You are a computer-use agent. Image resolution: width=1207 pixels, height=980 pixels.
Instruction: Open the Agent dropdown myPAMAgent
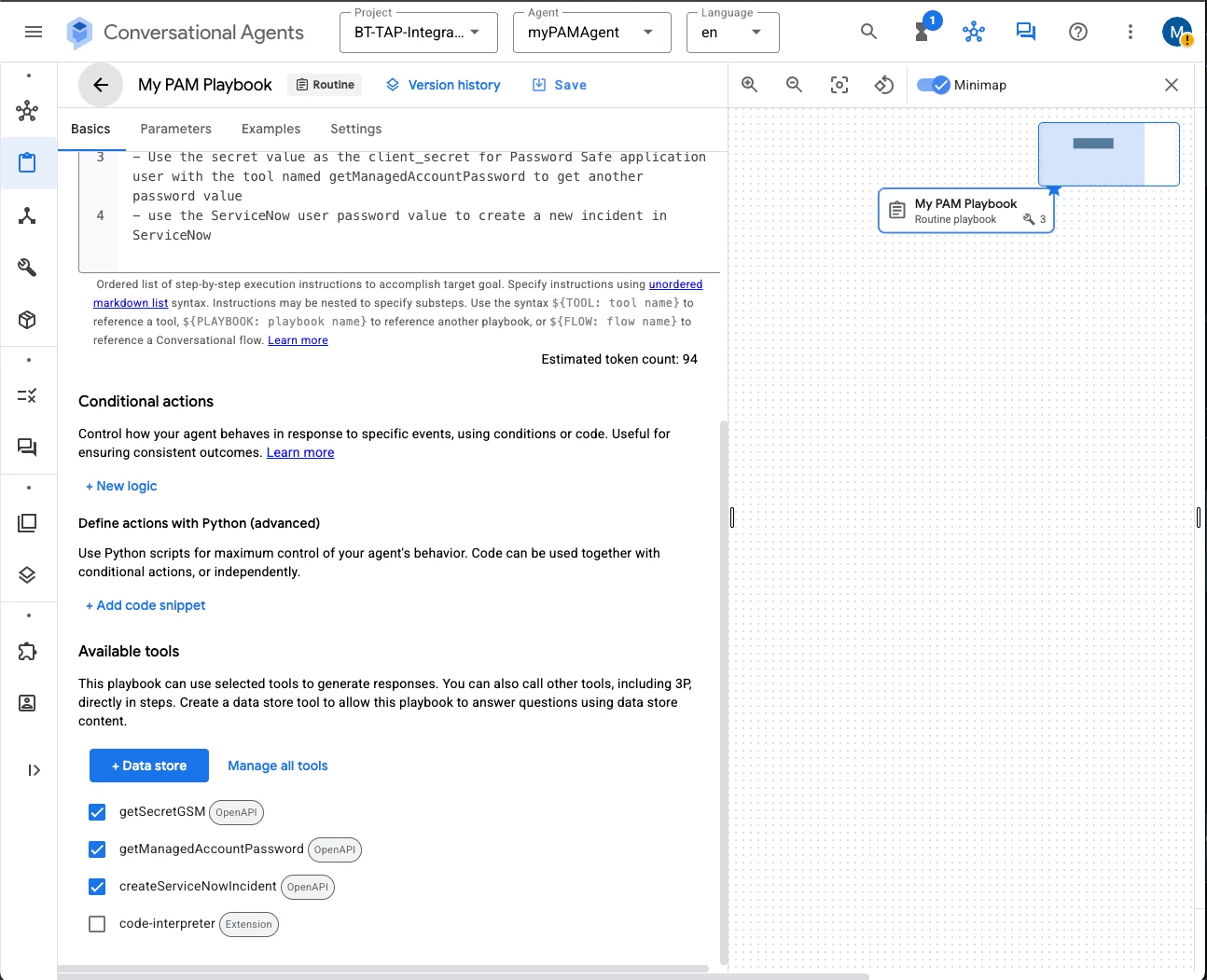591,33
